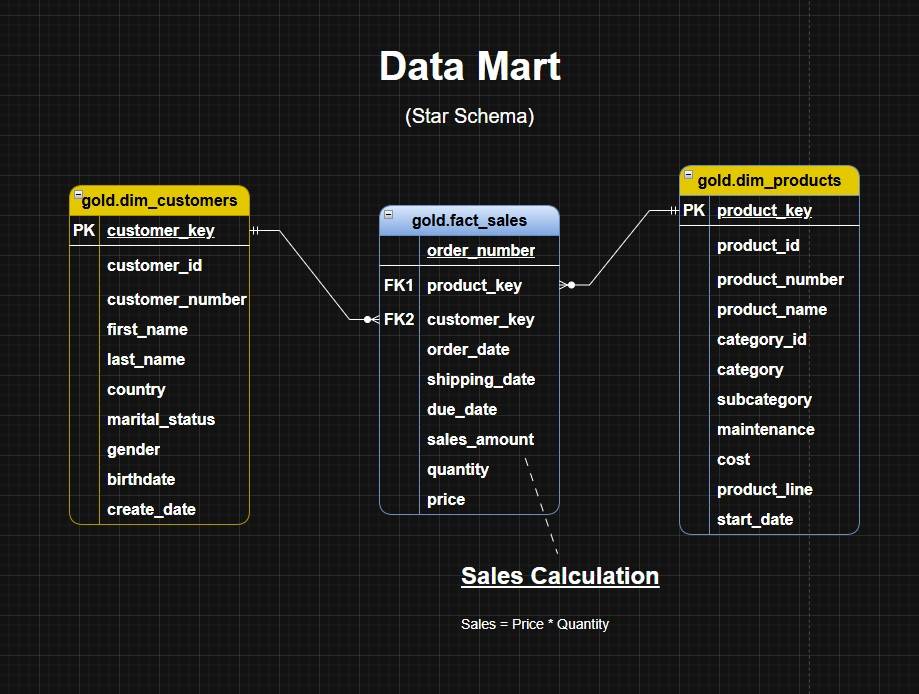Click the Data Mart title text
919x694 pixels.
click(x=469, y=67)
